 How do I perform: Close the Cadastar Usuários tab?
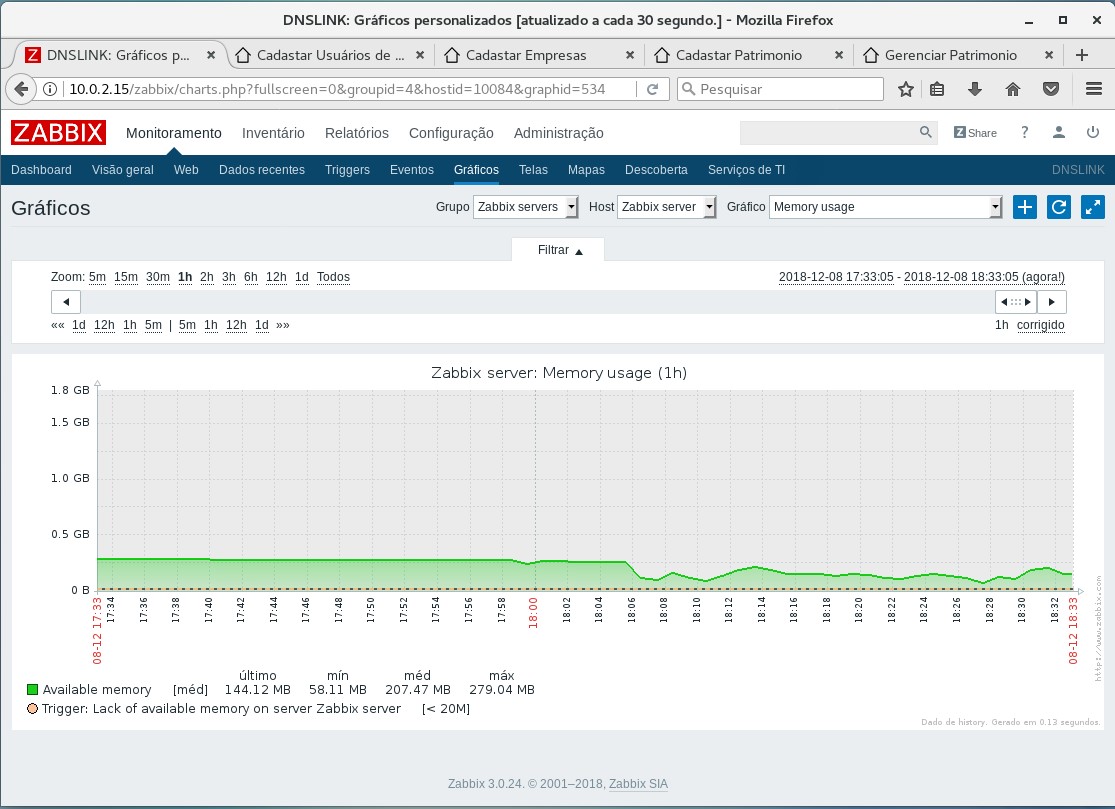pyautogui.click(x=420, y=55)
